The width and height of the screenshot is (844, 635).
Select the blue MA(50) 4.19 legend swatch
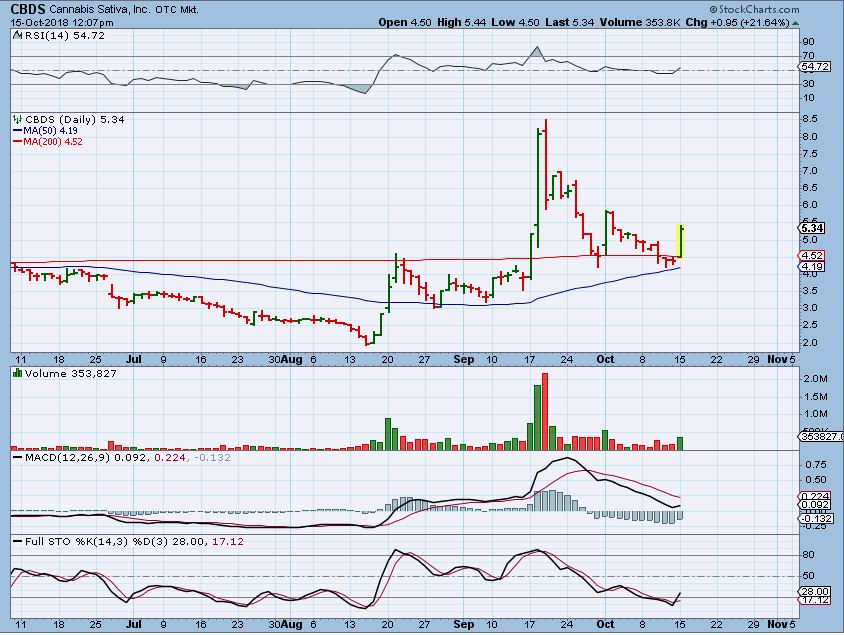[16, 130]
